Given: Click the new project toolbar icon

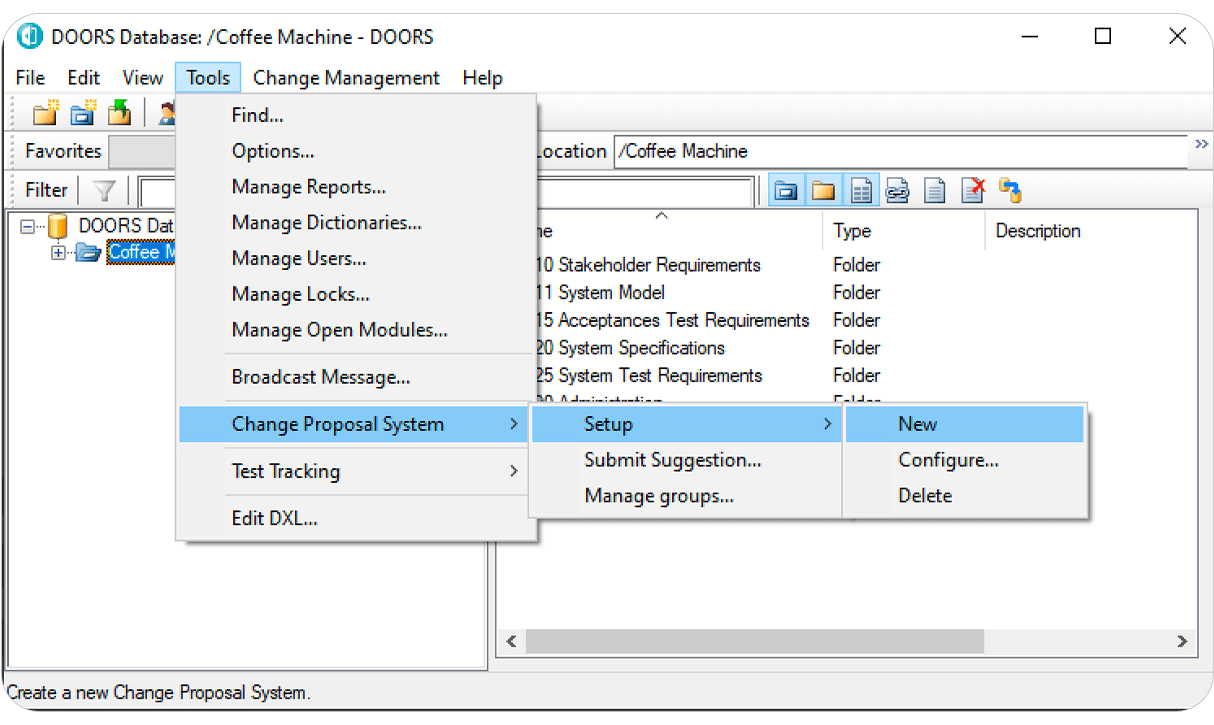Looking at the screenshot, I should [82, 112].
